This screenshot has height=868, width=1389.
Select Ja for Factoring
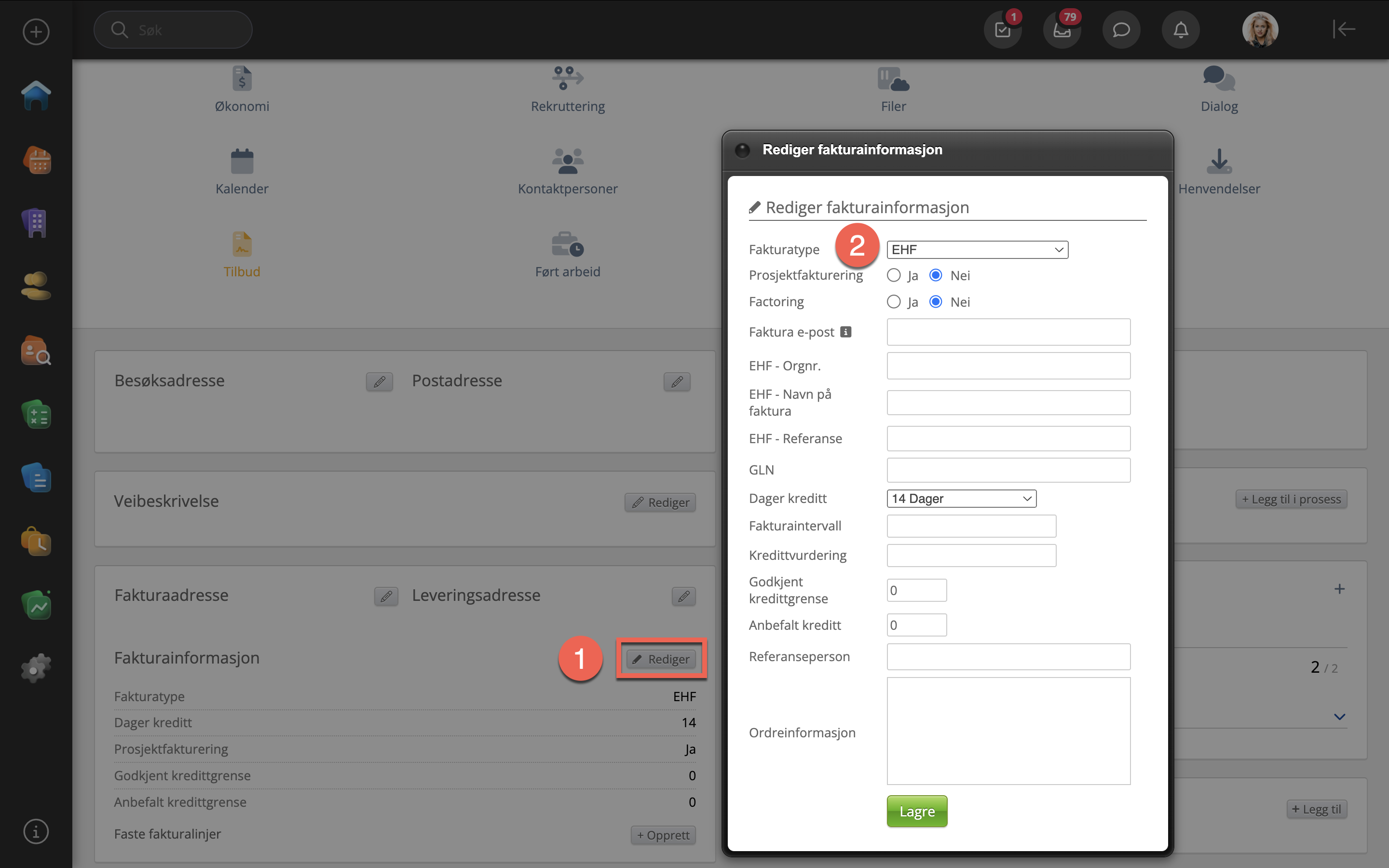[894, 302]
